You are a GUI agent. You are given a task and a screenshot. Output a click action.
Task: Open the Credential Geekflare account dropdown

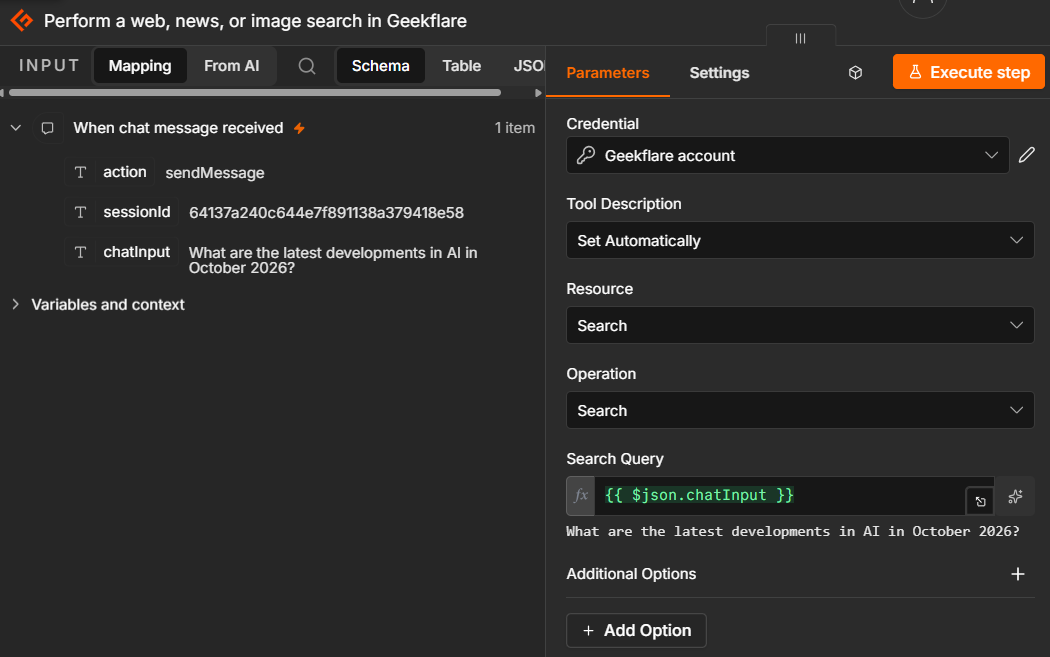click(x=788, y=155)
